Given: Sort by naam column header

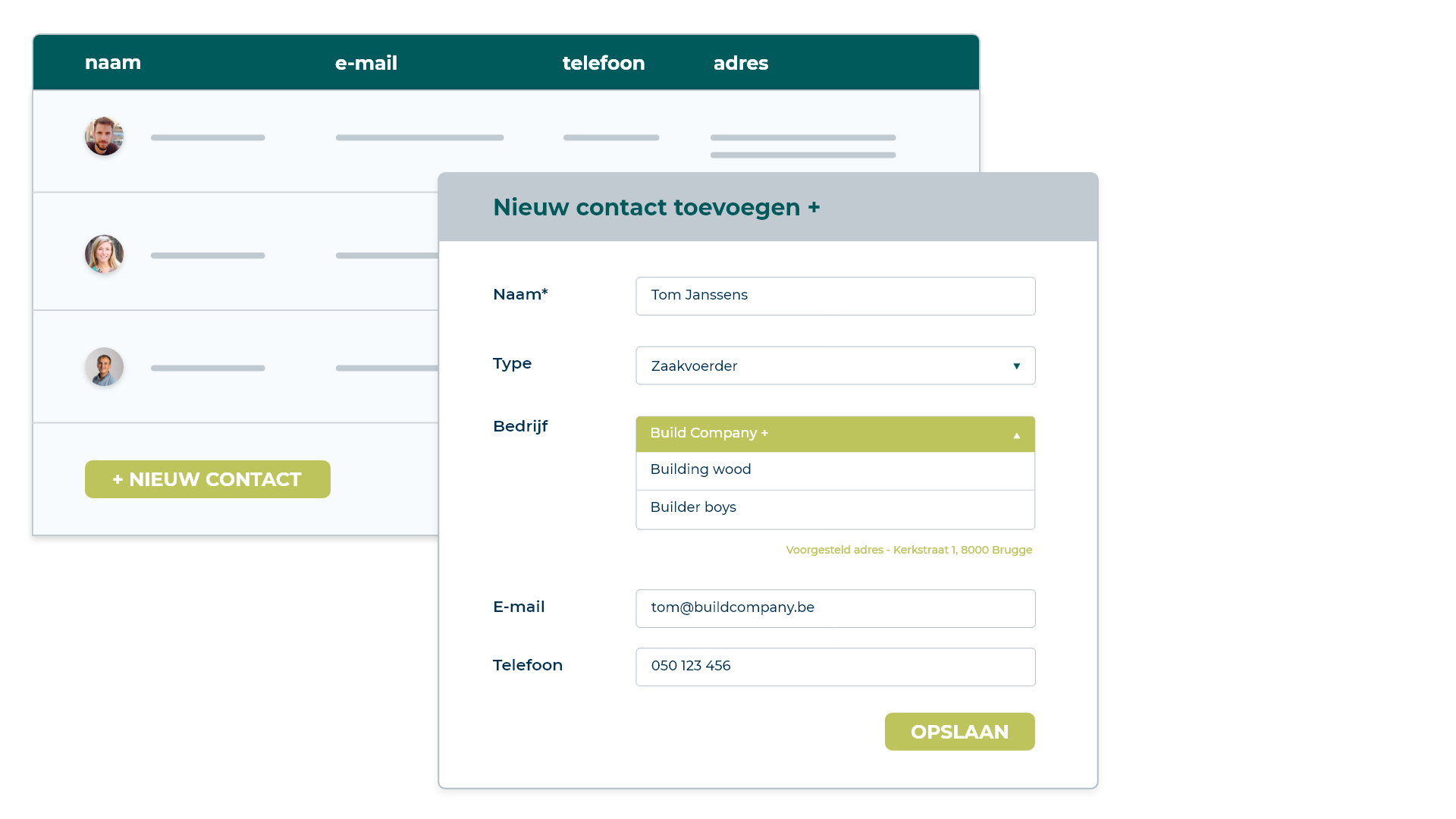Looking at the screenshot, I should [113, 62].
